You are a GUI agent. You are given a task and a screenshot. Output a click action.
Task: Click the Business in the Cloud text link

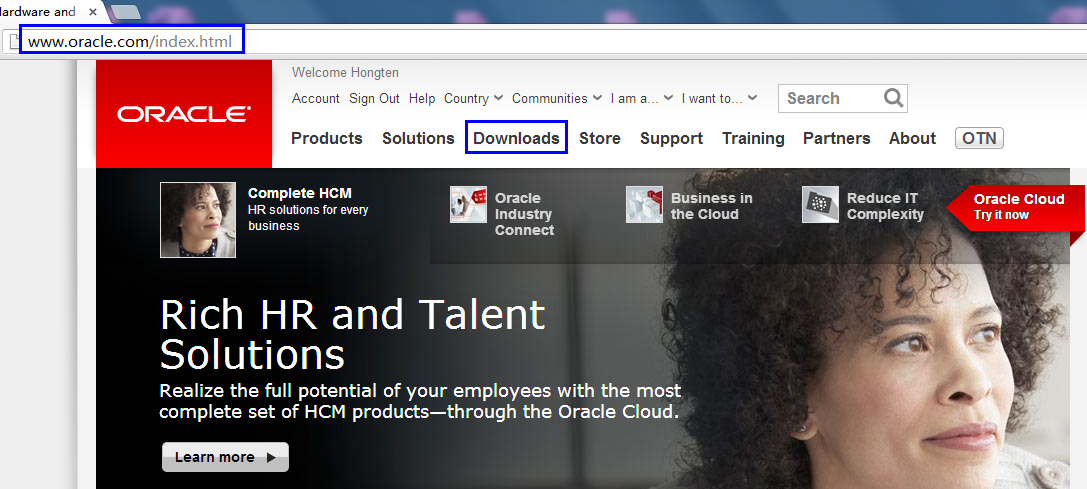(x=711, y=206)
